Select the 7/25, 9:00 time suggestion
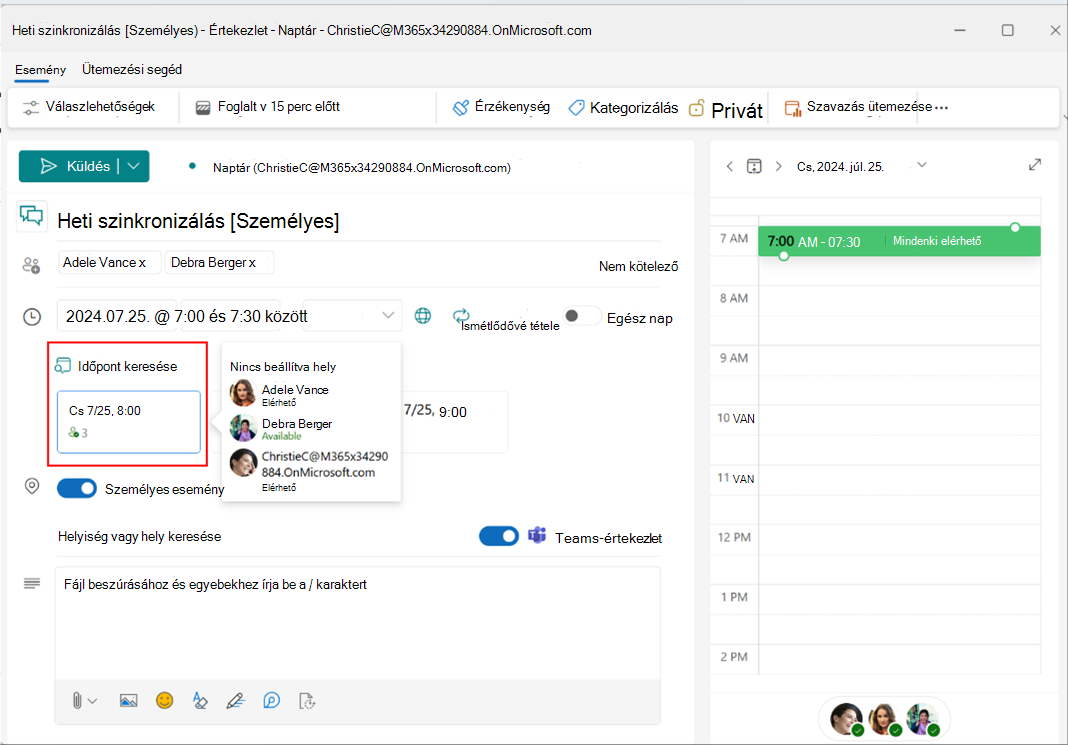The image size is (1068, 745). coord(454,422)
